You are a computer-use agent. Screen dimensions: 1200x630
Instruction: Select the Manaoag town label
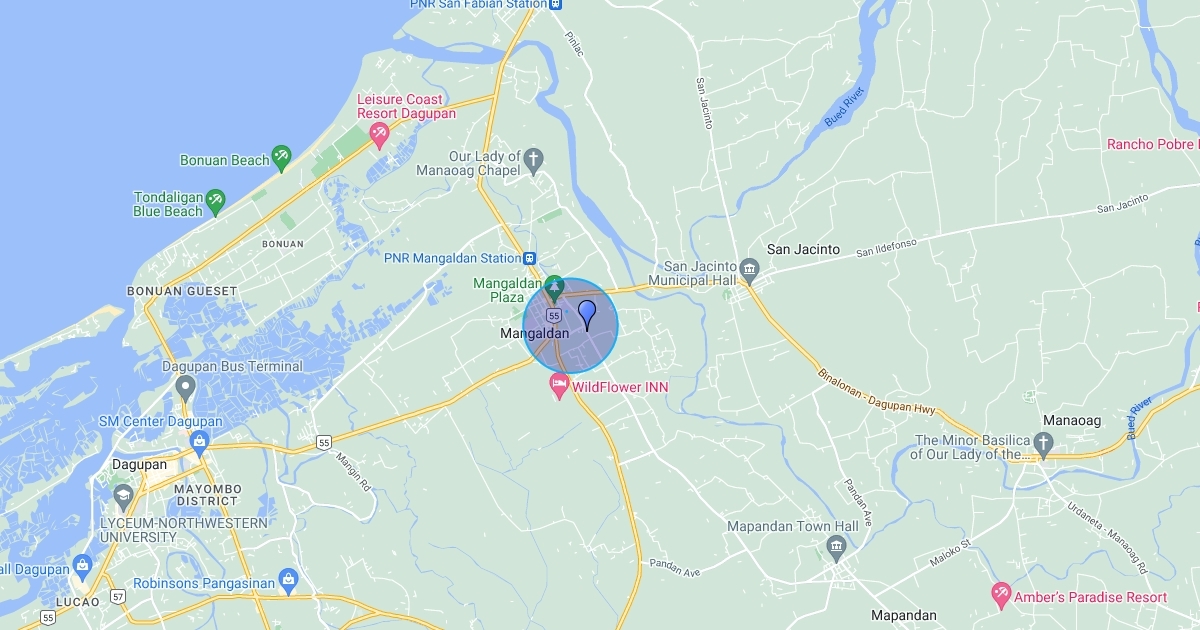click(1072, 421)
